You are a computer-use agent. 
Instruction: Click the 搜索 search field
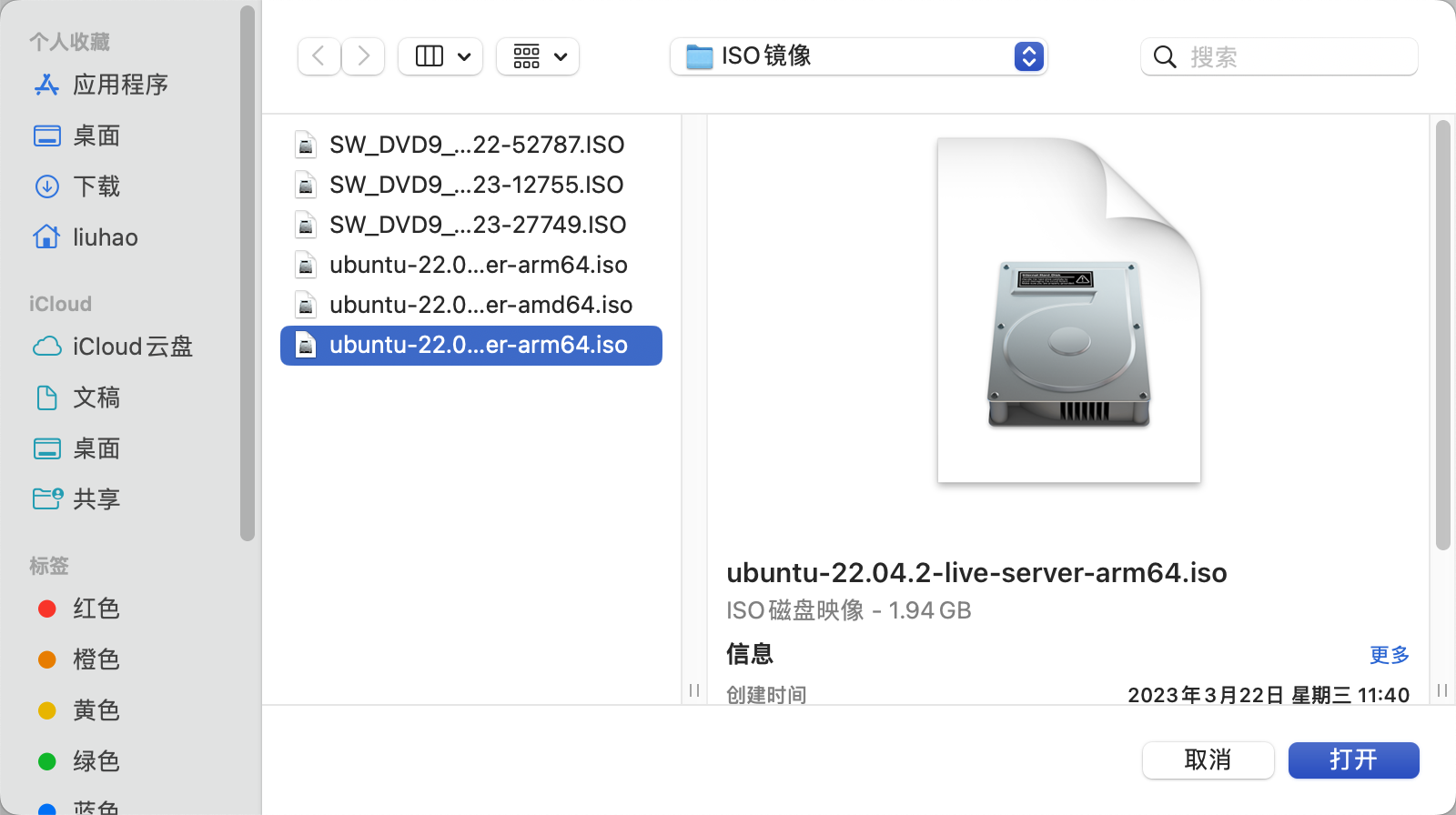click(x=1279, y=56)
